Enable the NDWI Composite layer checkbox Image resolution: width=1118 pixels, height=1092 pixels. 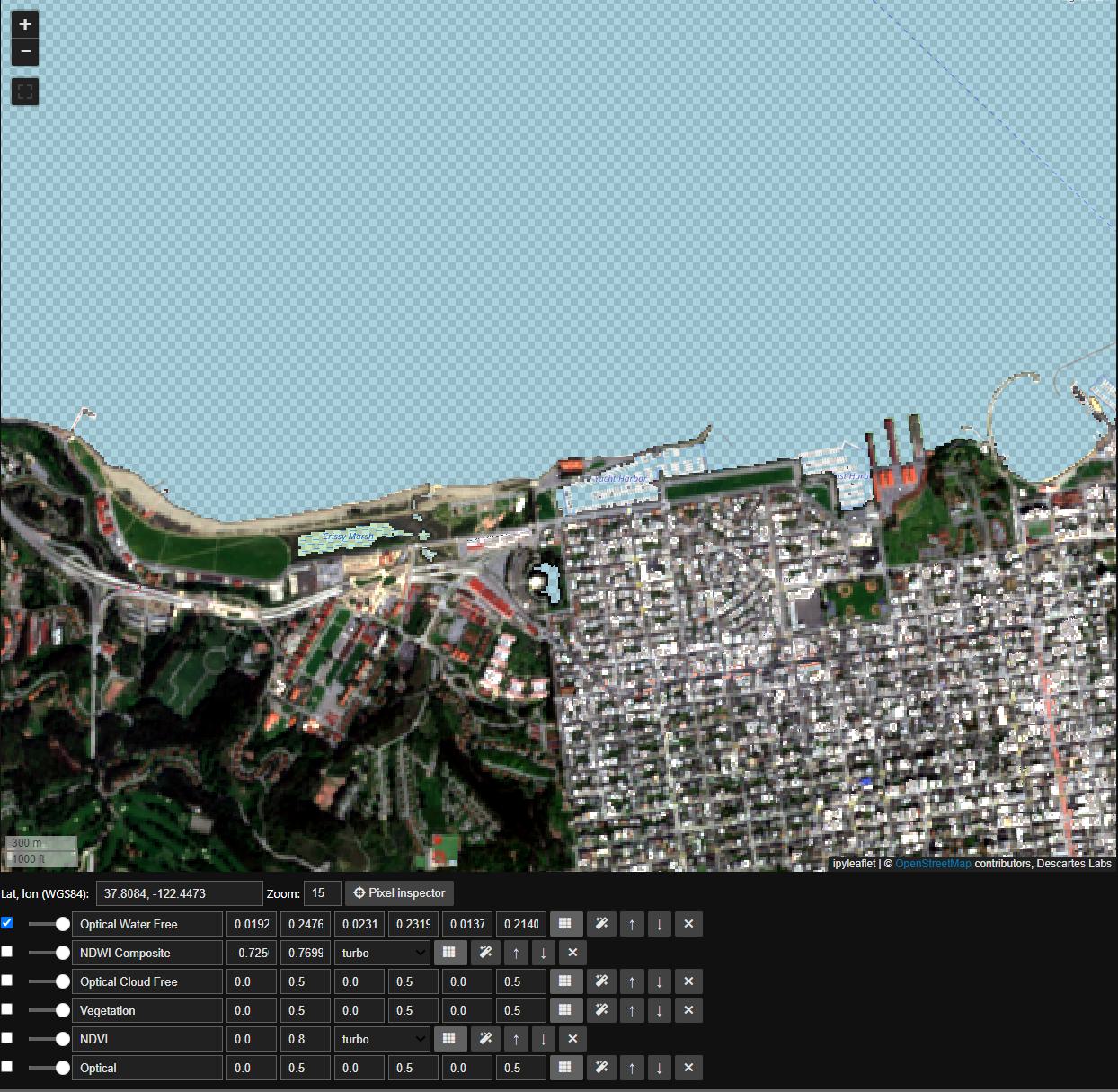[7, 952]
